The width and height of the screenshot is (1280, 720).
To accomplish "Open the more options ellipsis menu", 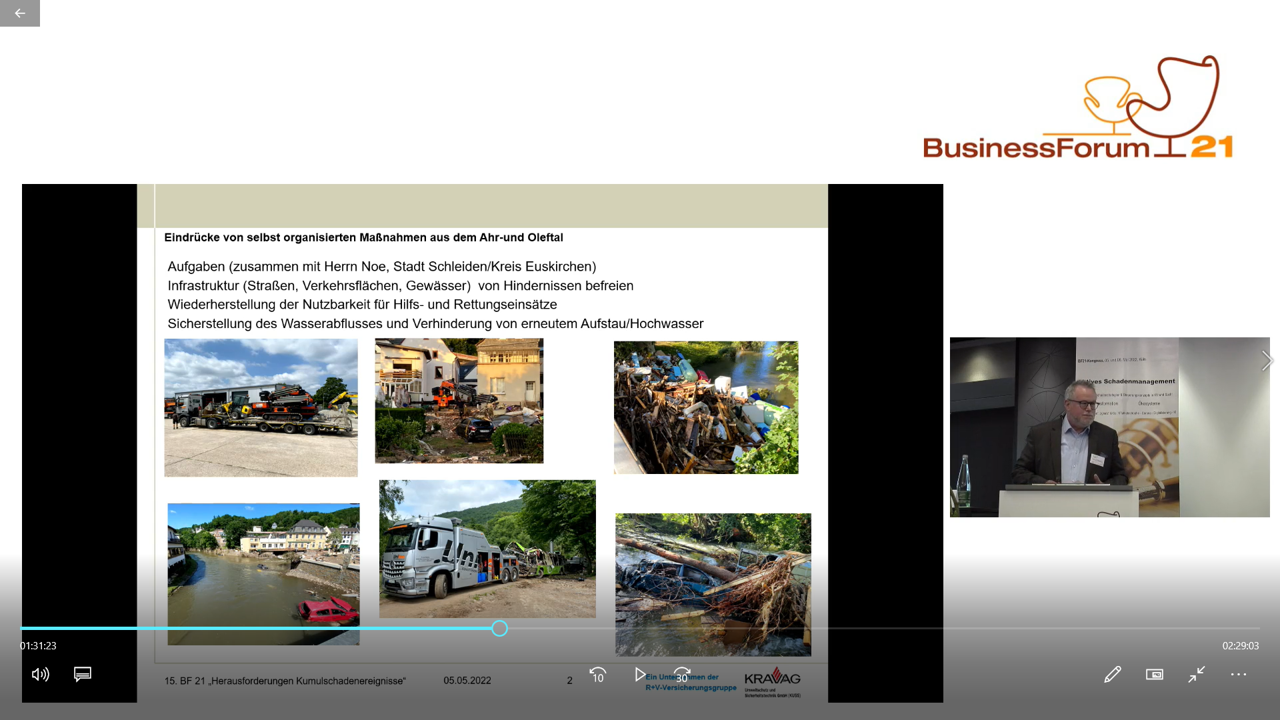I will point(1238,674).
